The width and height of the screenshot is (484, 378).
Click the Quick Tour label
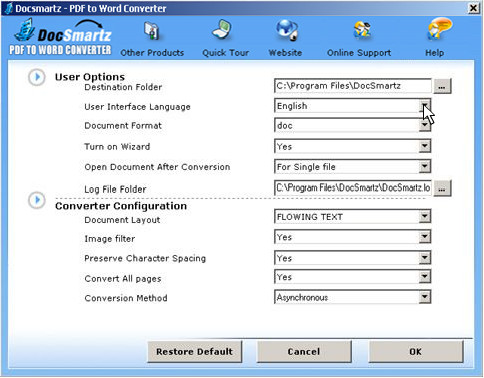pyautogui.click(x=226, y=53)
